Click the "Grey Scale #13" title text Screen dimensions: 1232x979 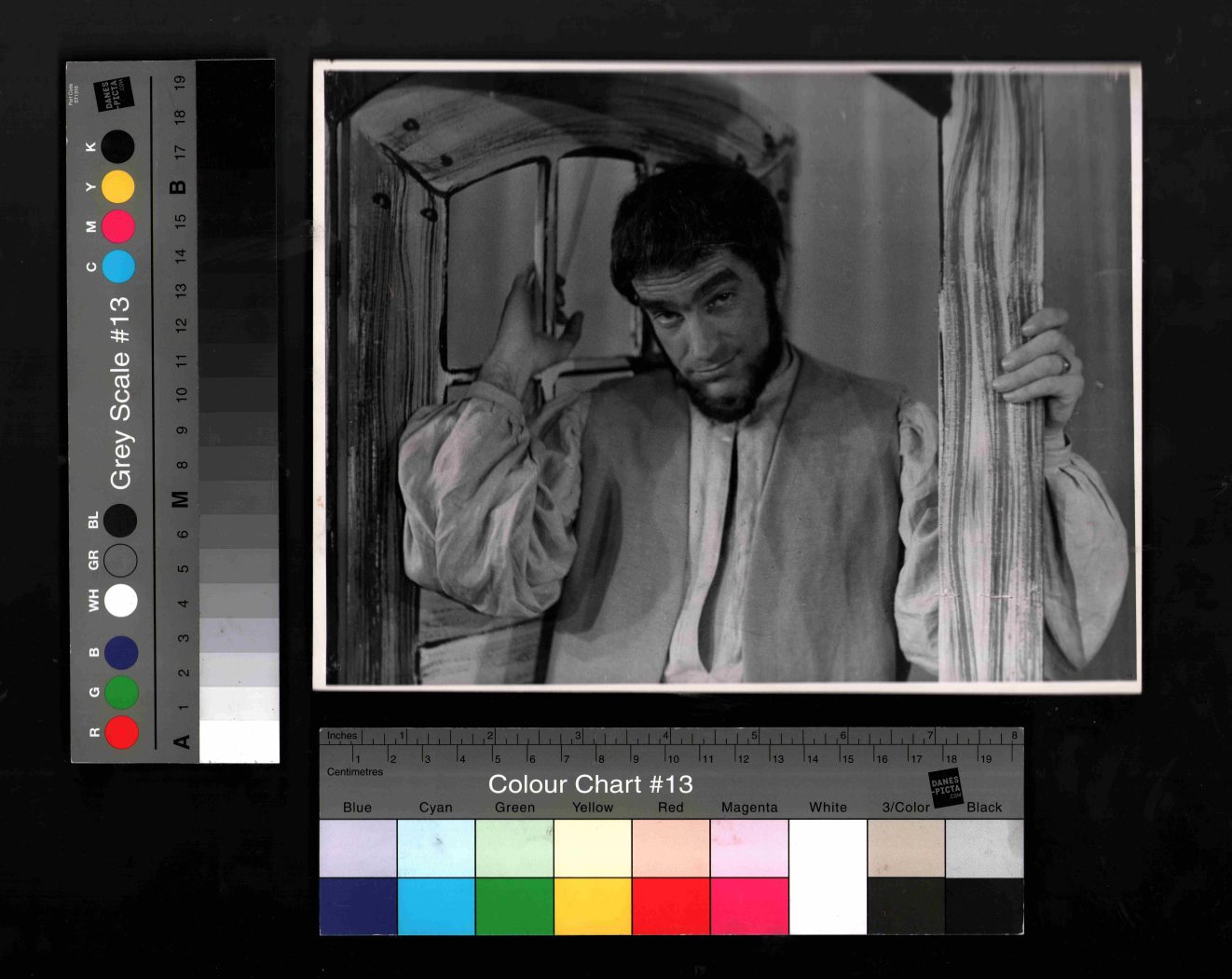tap(120, 392)
